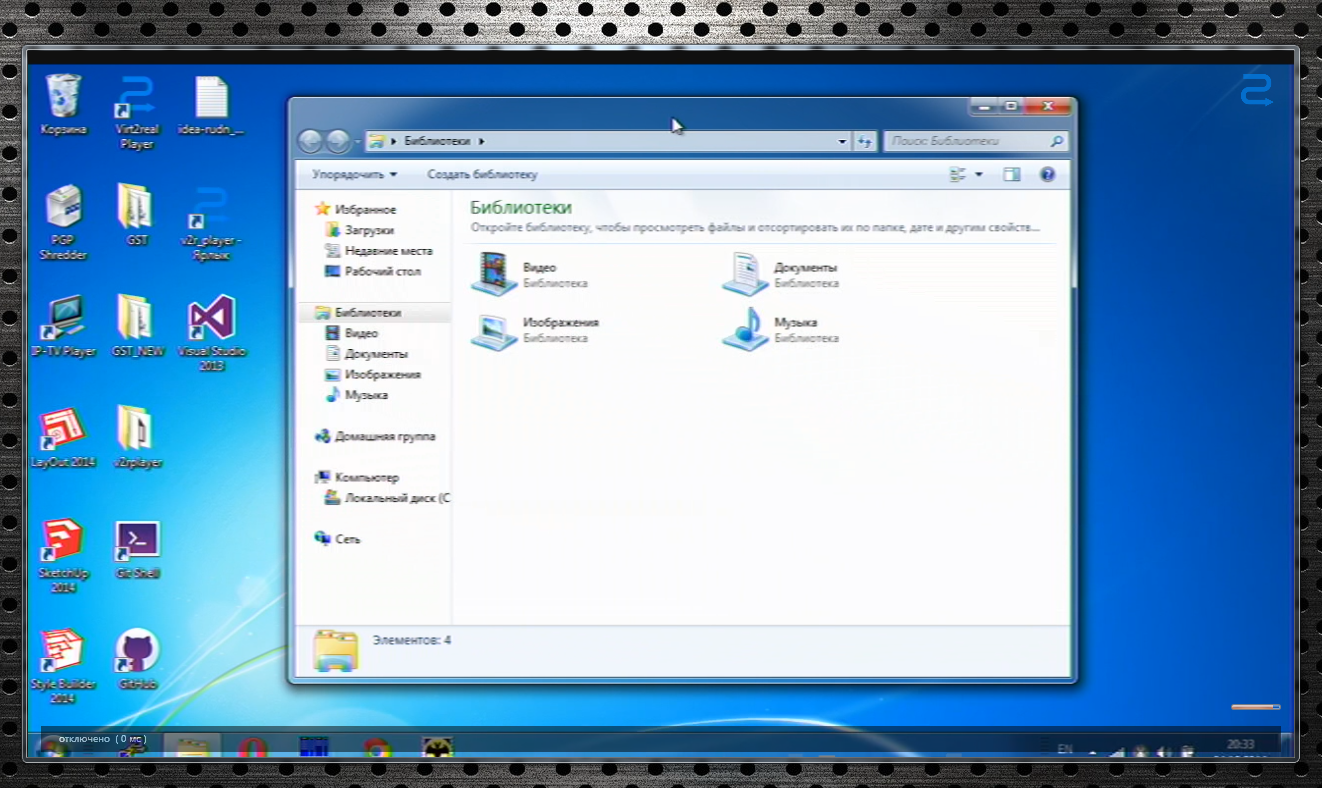Click the Элементов: 4 details text
Image resolution: width=1322 pixels, height=788 pixels.
tap(411, 639)
